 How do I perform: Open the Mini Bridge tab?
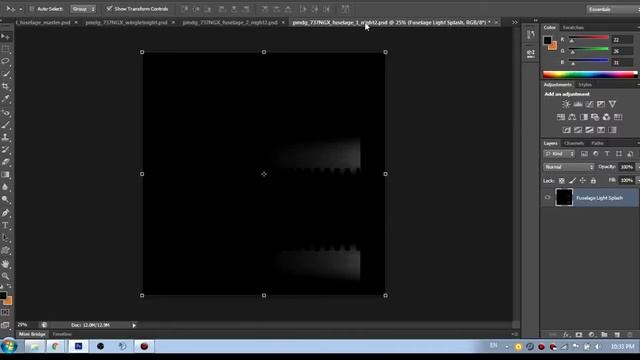click(x=32, y=334)
